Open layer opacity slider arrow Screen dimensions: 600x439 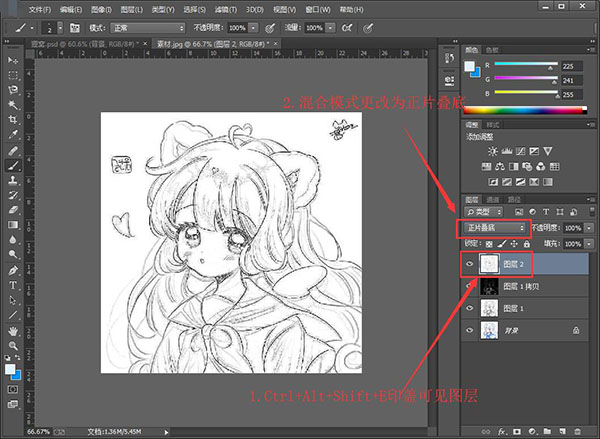coord(589,228)
